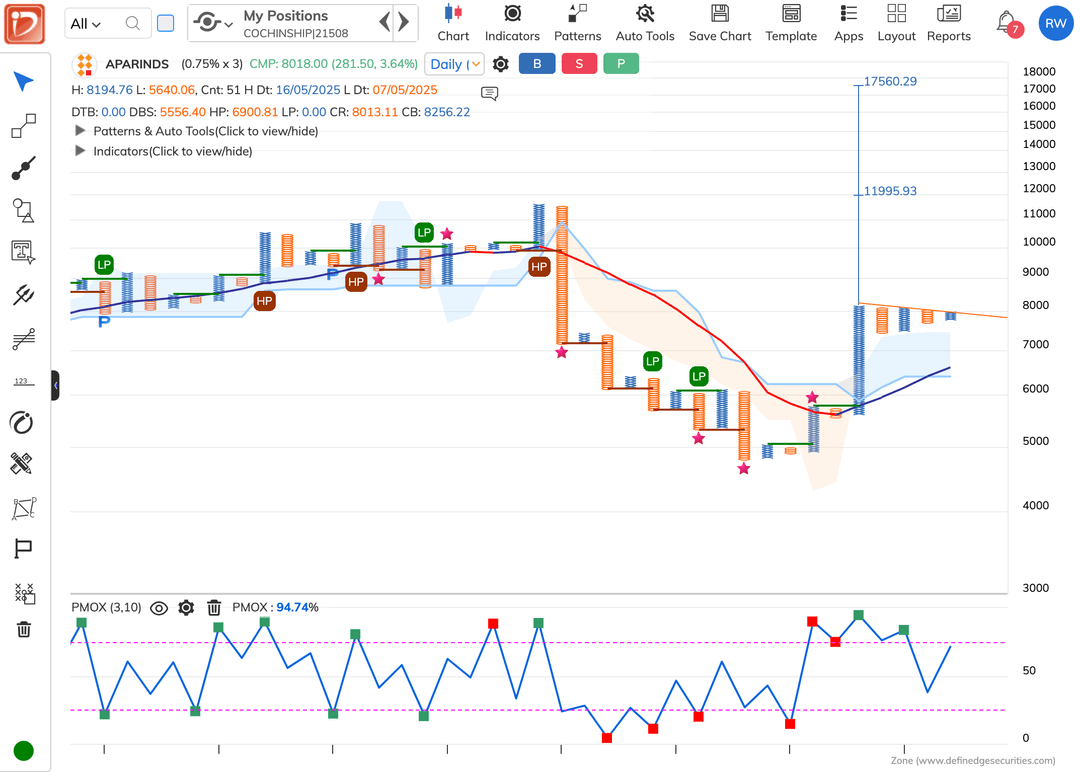Open the notifications bell

click(x=1007, y=23)
